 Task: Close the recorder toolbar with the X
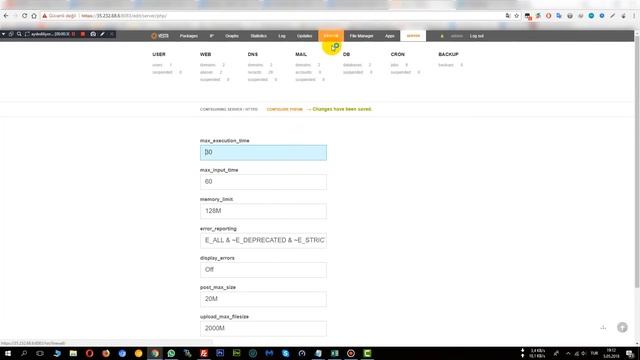pos(111,34)
